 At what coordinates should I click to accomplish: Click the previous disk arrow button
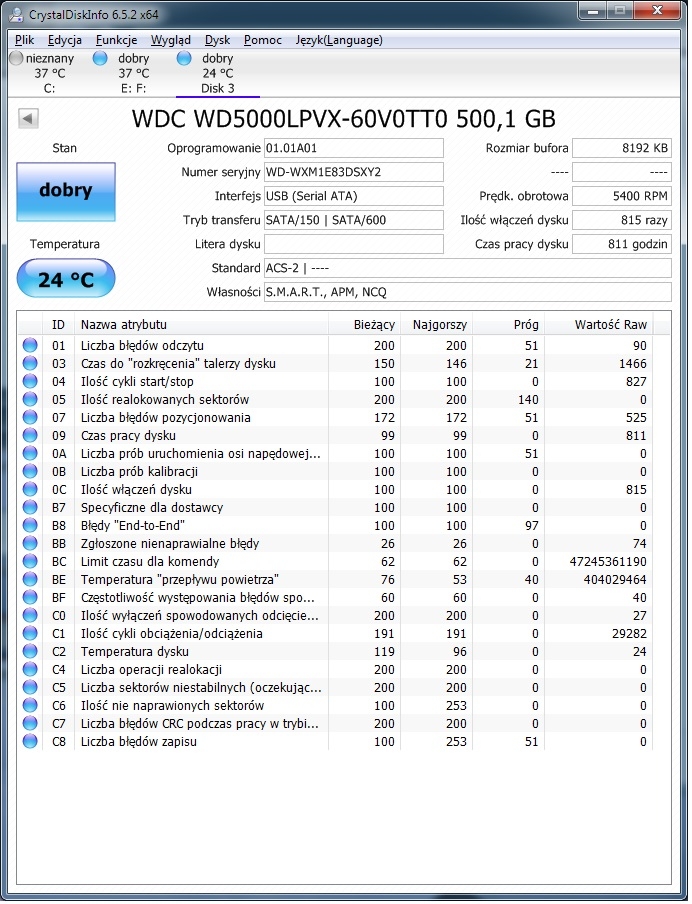click(28, 118)
